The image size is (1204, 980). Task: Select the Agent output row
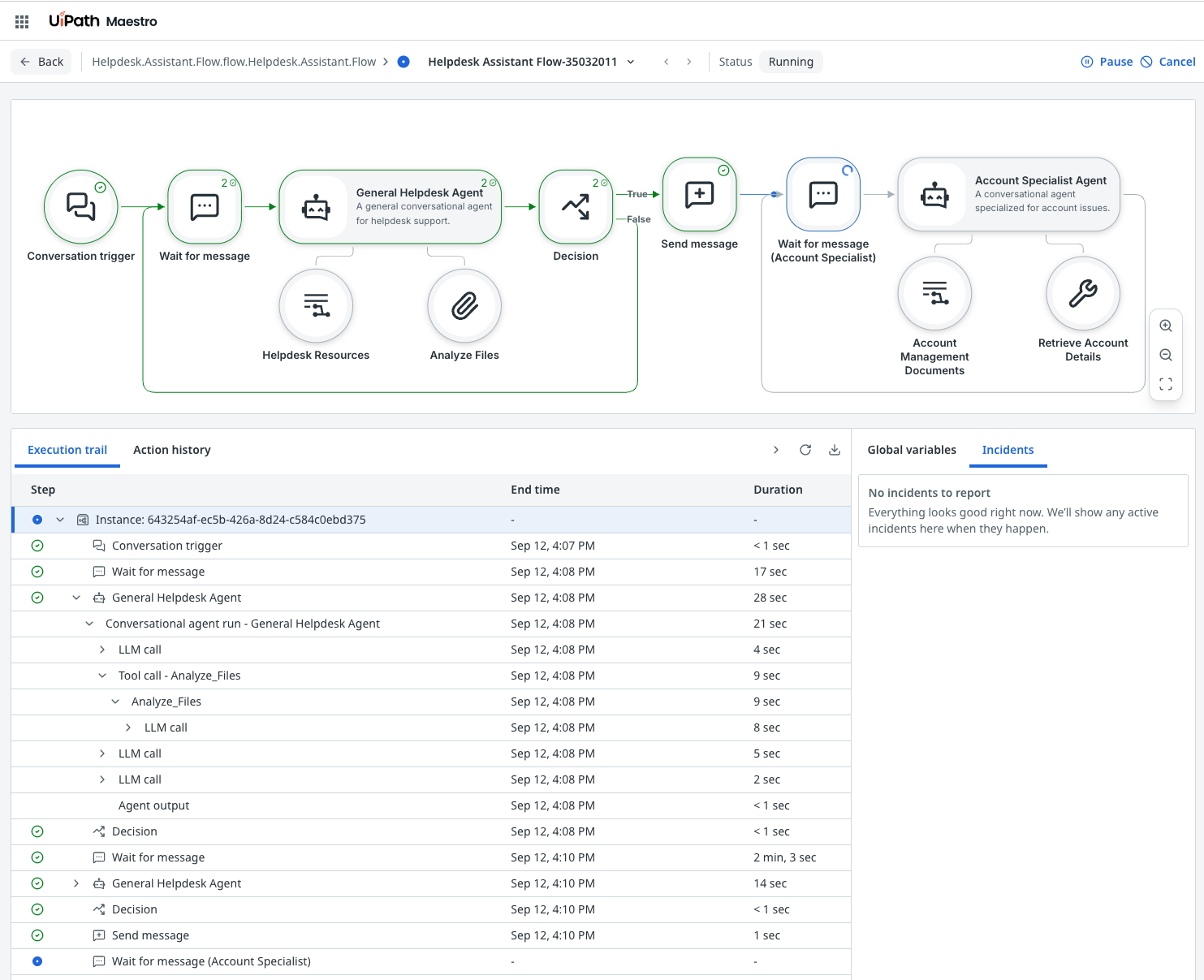tap(431, 805)
